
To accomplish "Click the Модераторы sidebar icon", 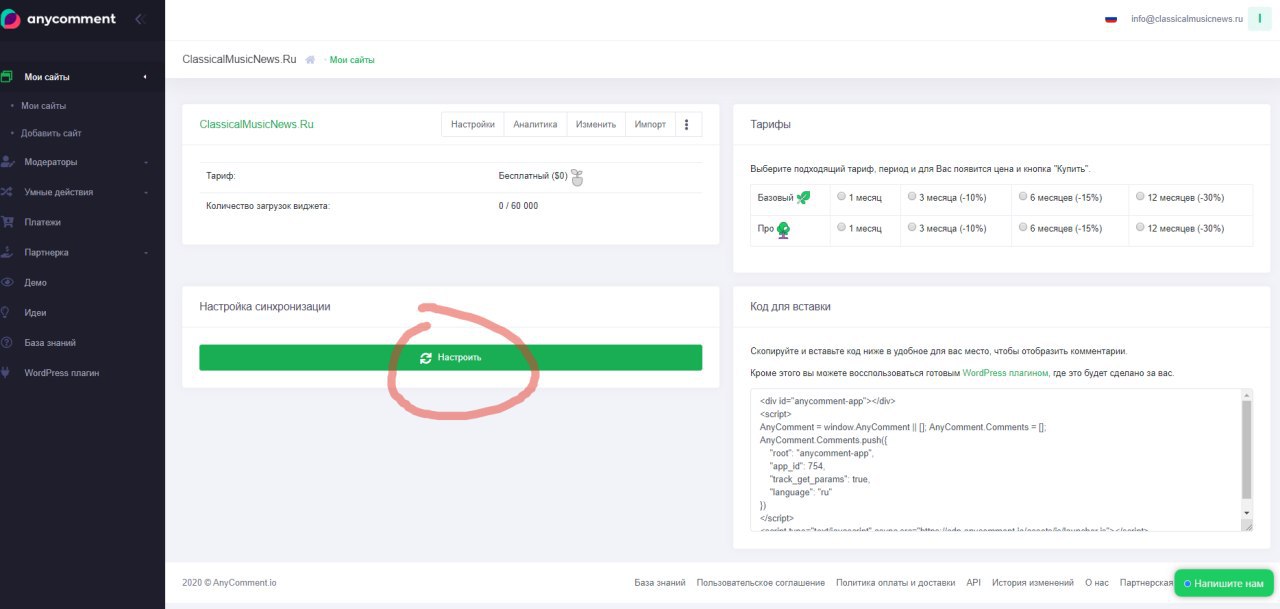I will [x=7, y=162].
